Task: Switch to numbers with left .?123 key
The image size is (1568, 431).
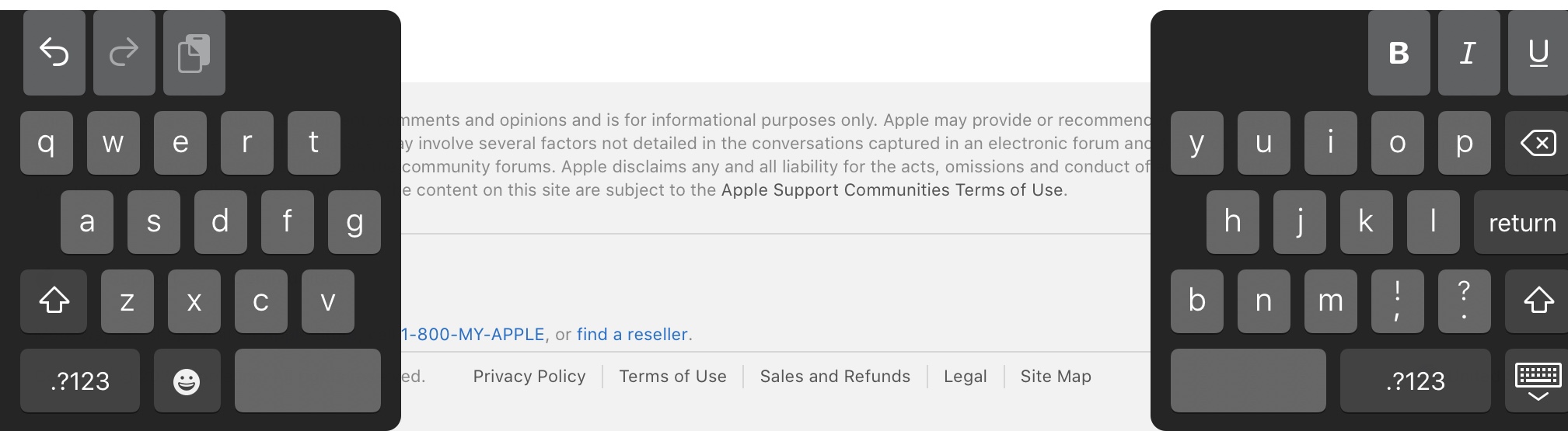Action: tap(80, 381)
